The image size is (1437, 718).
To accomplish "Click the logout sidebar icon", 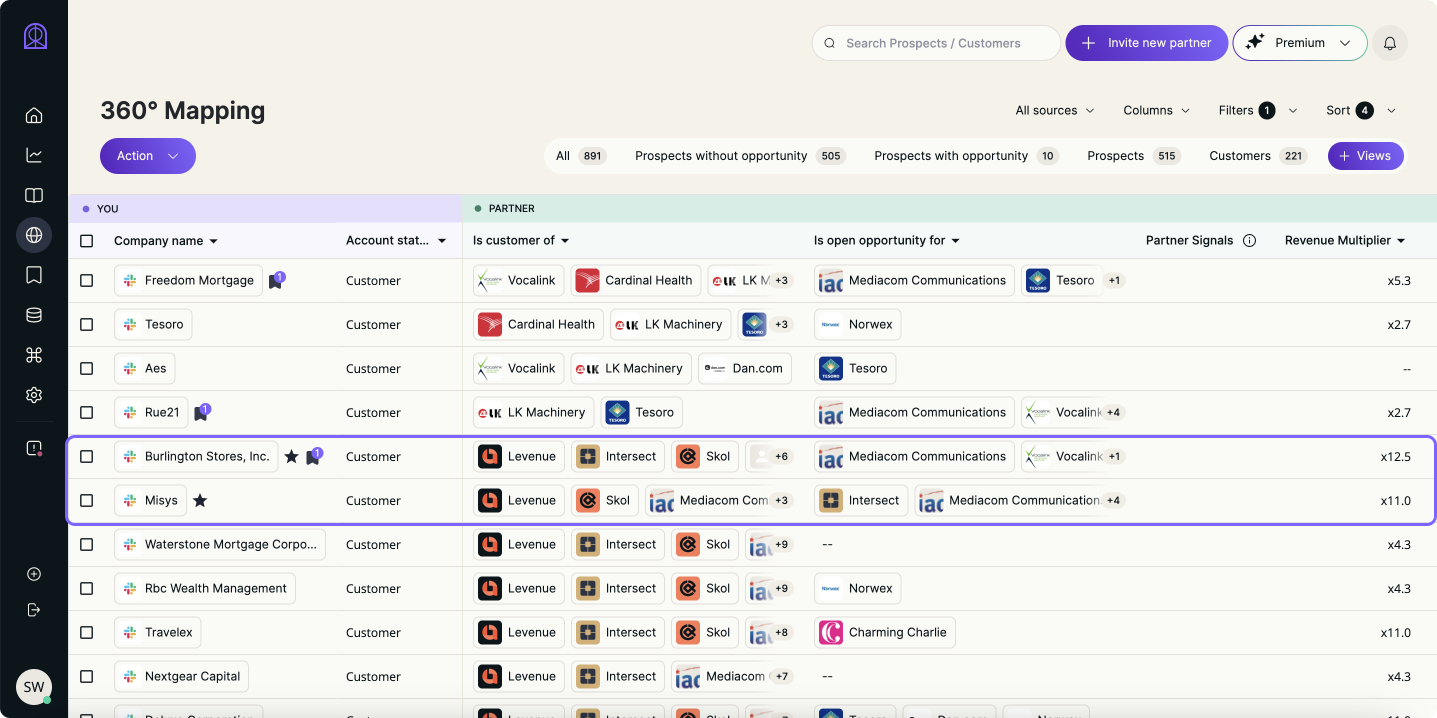I will point(34,609).
